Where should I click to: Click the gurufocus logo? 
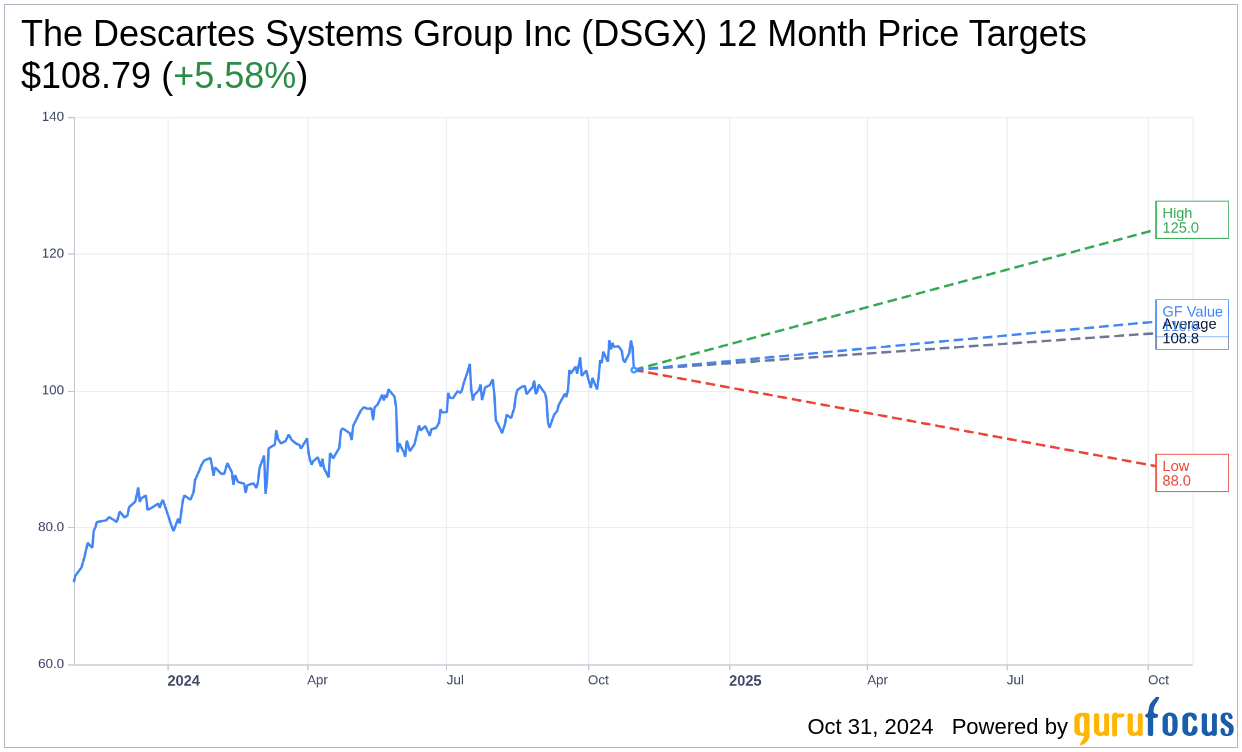1153,723
